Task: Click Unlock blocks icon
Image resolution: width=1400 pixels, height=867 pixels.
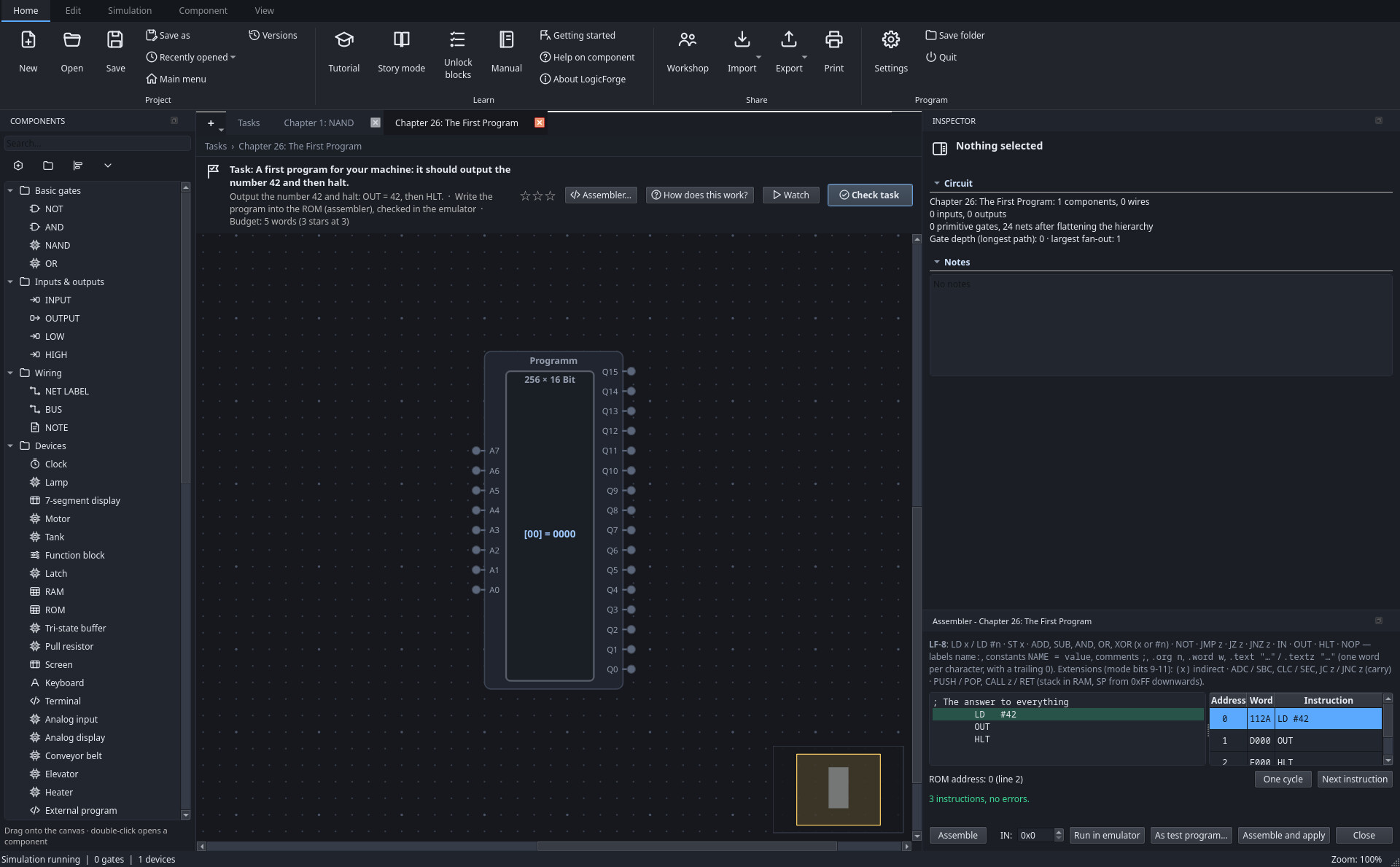Action: [457, 39]
